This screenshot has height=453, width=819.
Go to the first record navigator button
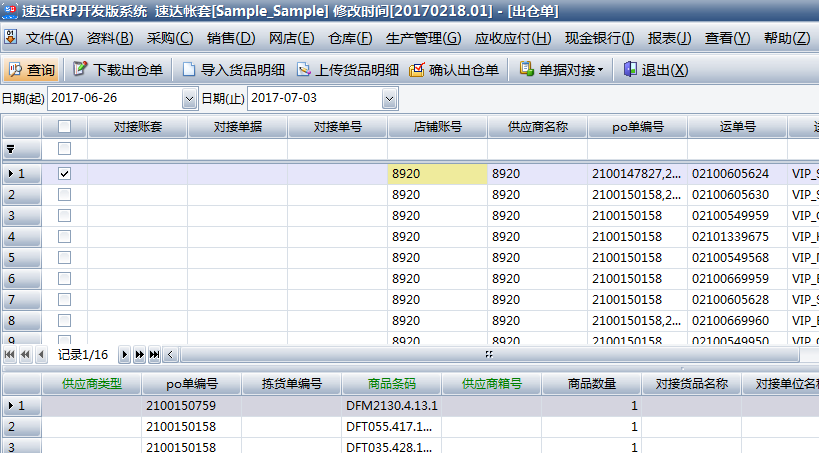click(x=9, y=355)
